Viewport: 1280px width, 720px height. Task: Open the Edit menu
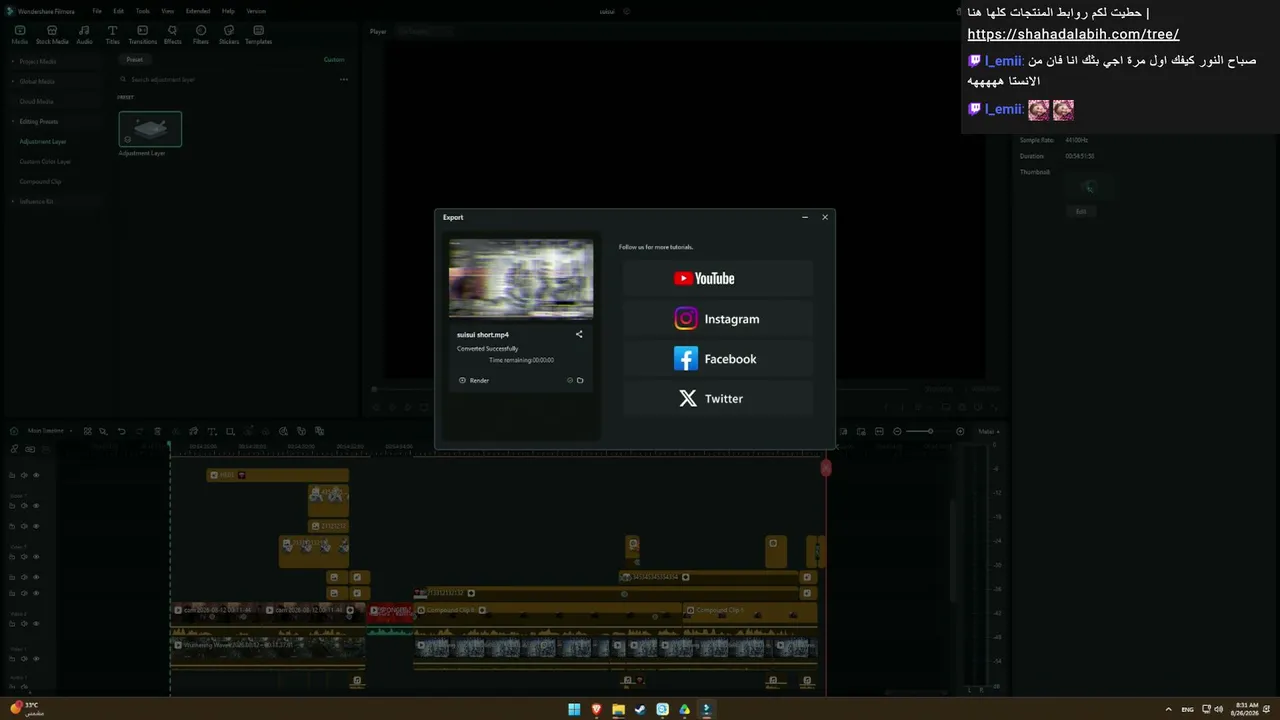coord(118,11)
